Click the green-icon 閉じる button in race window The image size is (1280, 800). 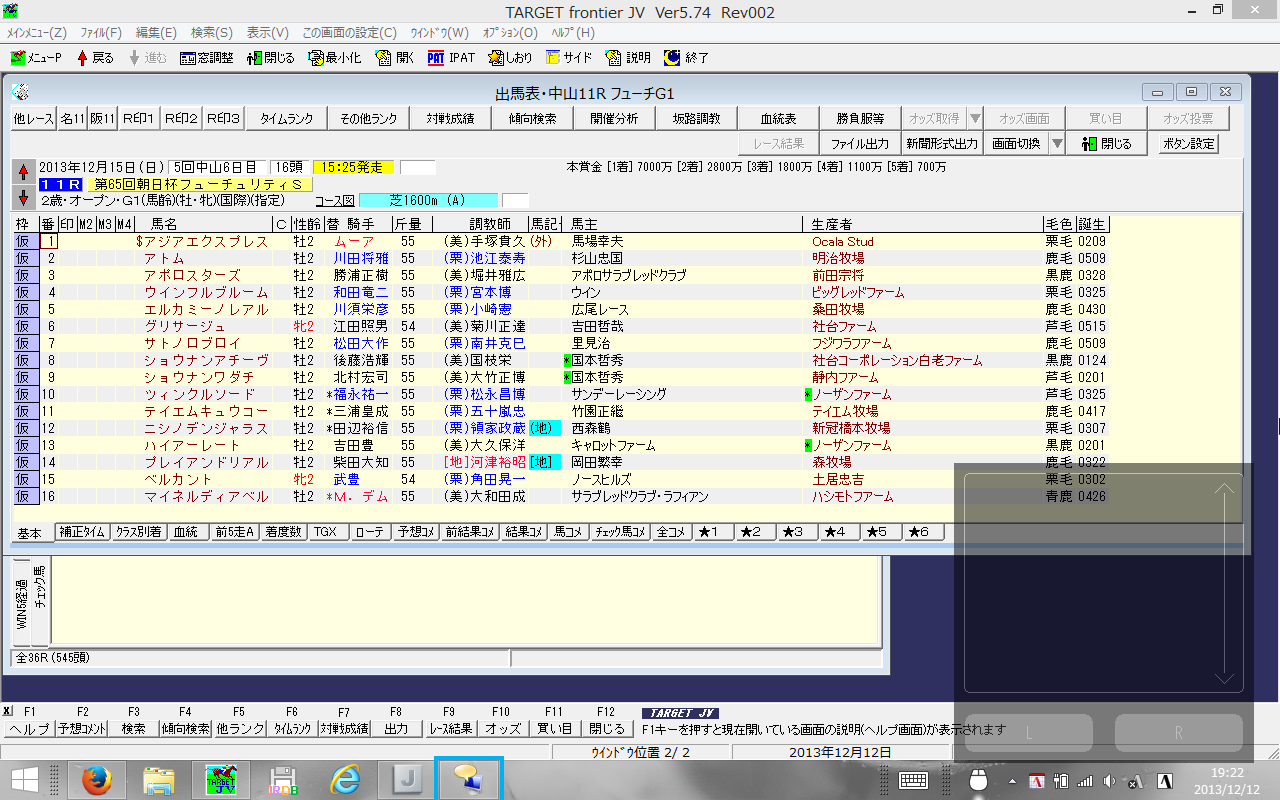click(x=1107, y=144)
